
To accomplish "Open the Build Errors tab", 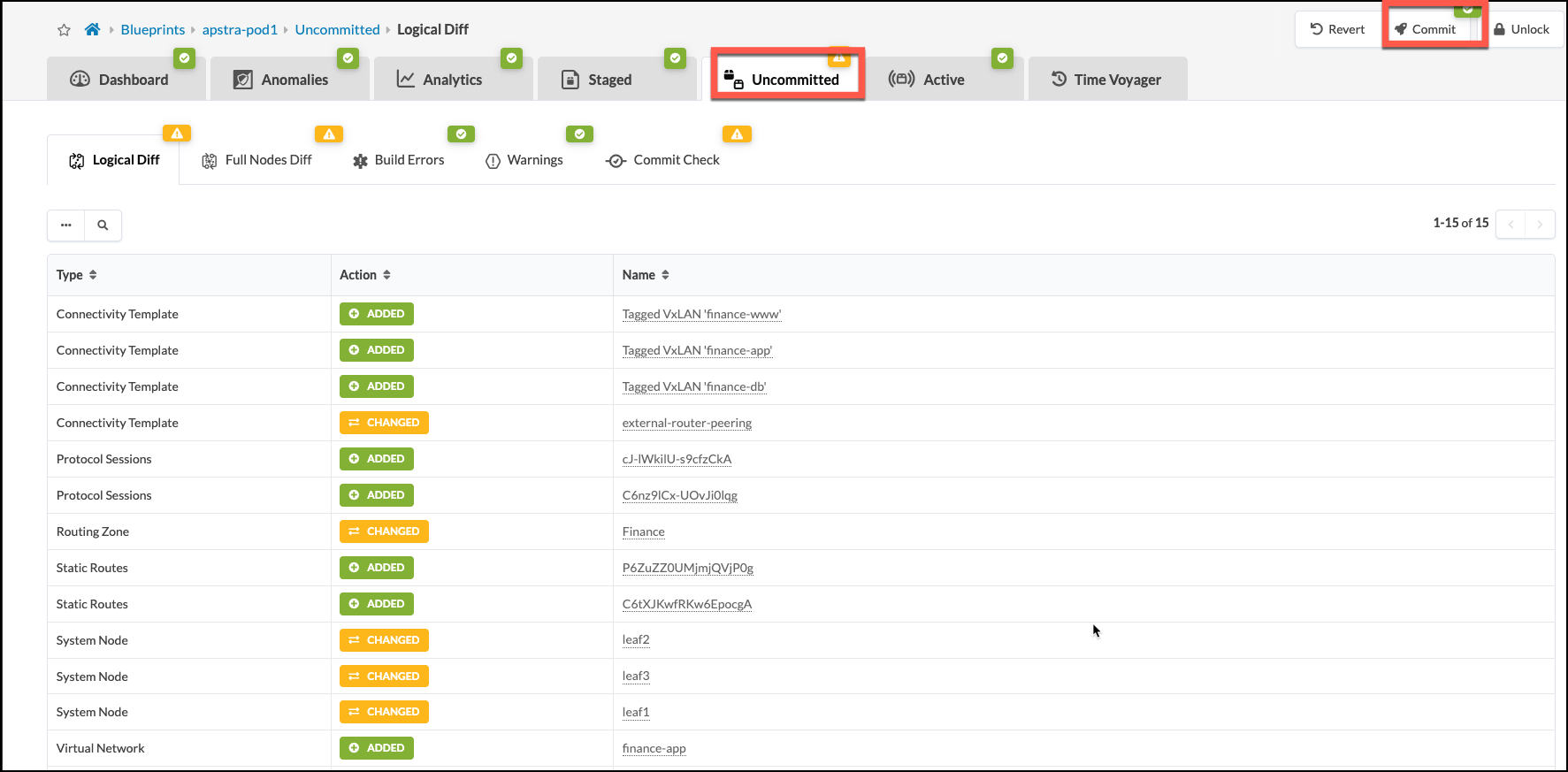I will point(399,160).
